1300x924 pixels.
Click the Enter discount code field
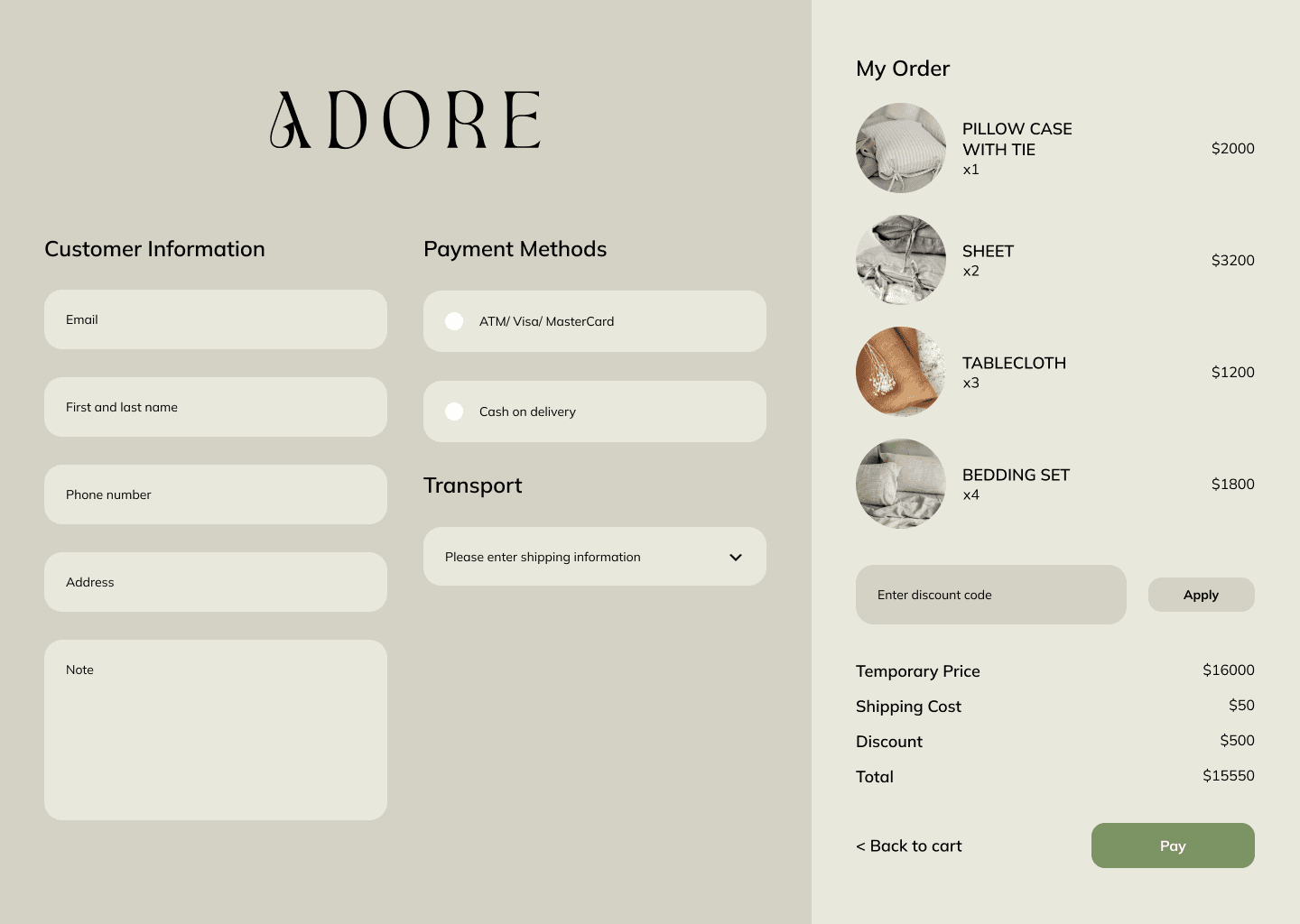coord(990,595)
